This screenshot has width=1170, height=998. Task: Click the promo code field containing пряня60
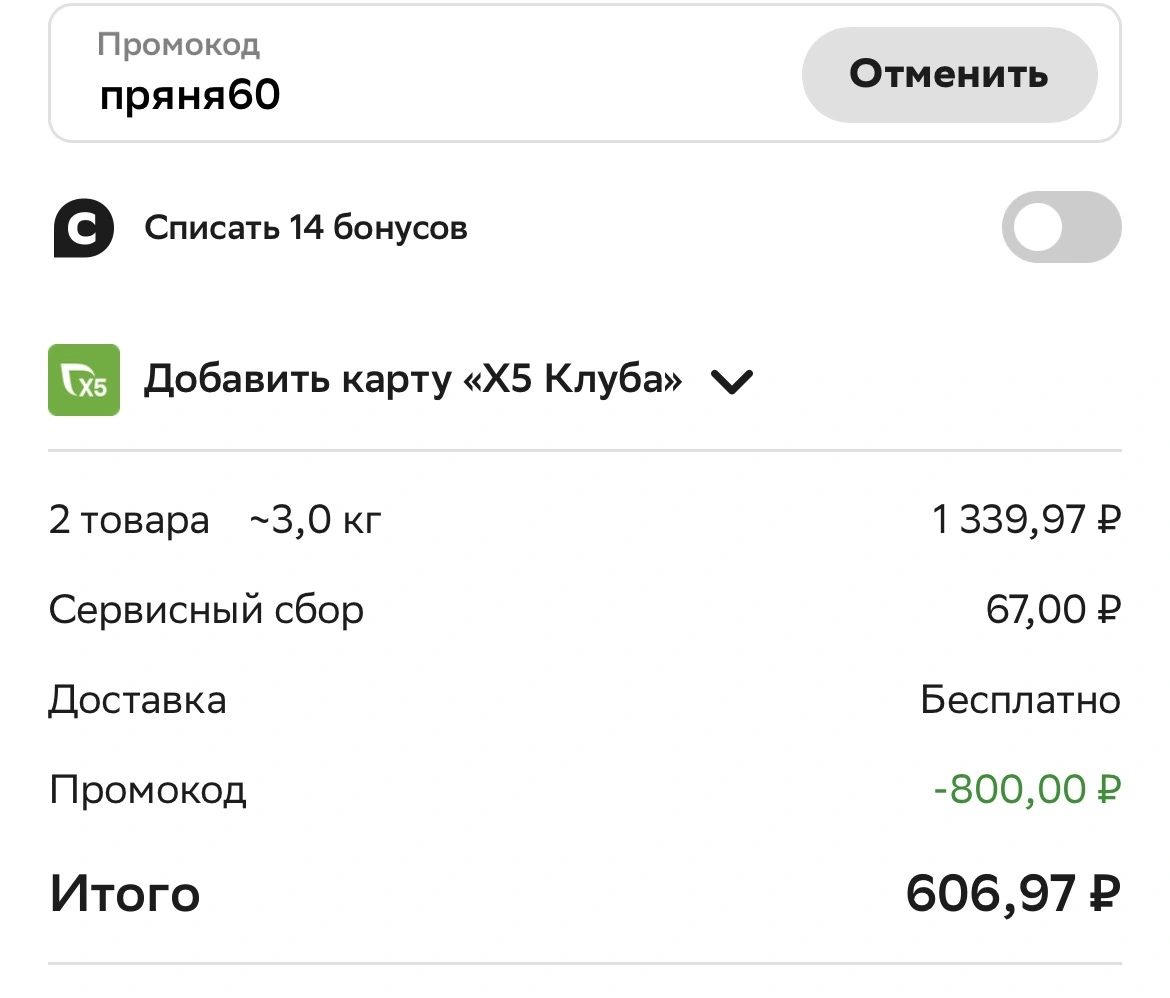[x=426, y=73]
